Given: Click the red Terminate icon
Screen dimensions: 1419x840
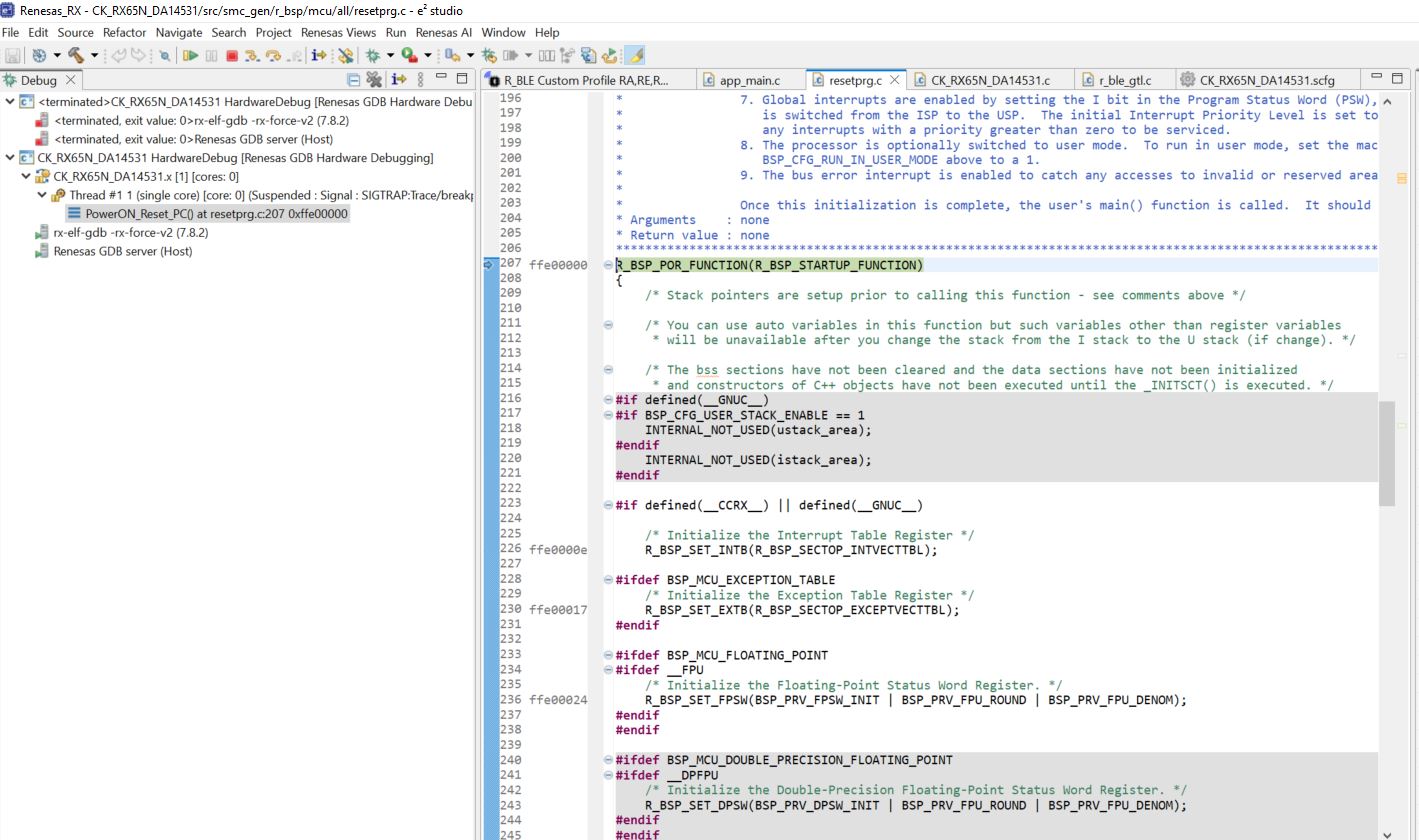Looking at the screenshot, I should coord(232,56).
